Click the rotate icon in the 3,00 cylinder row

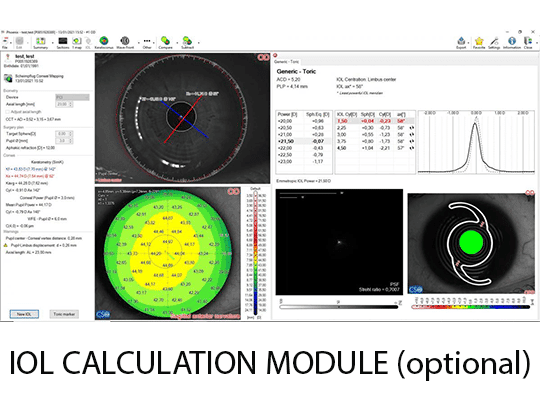(x=412, y=135)
